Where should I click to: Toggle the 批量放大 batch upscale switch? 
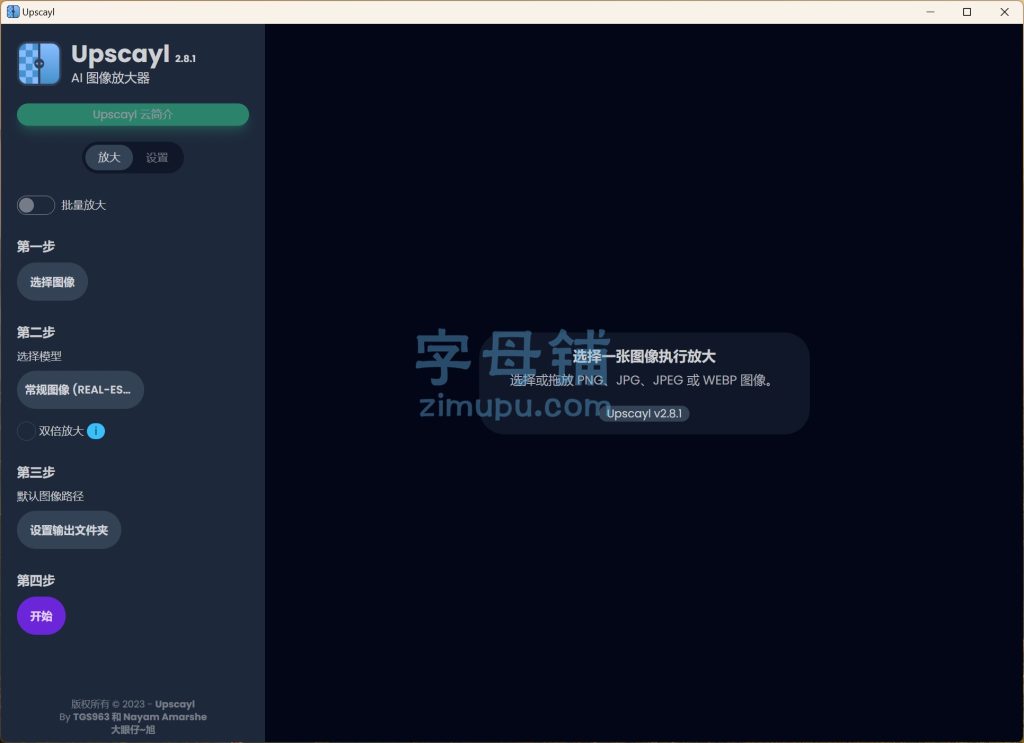point(35,205)
